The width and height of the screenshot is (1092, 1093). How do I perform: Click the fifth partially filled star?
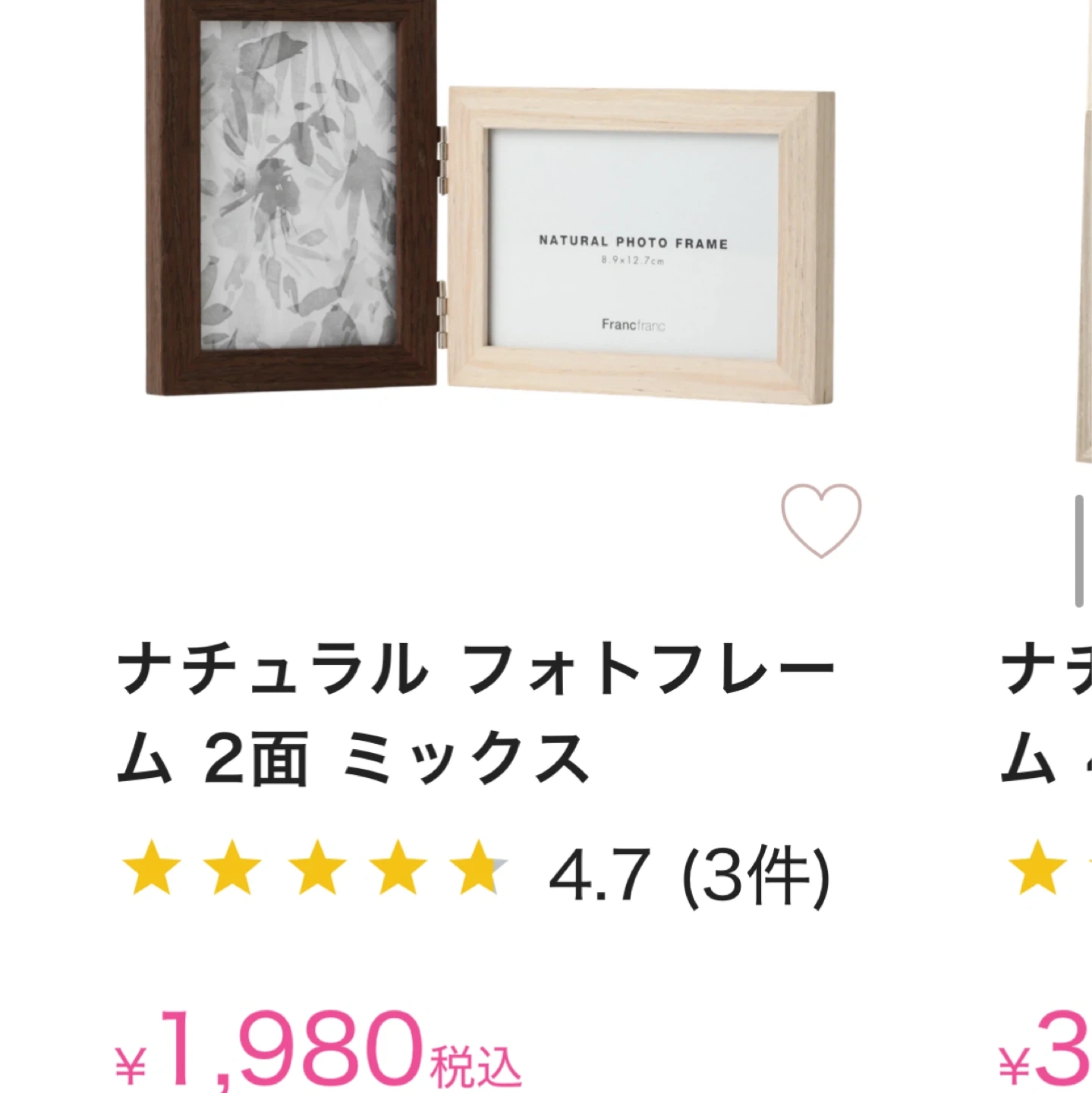[479, 868]
